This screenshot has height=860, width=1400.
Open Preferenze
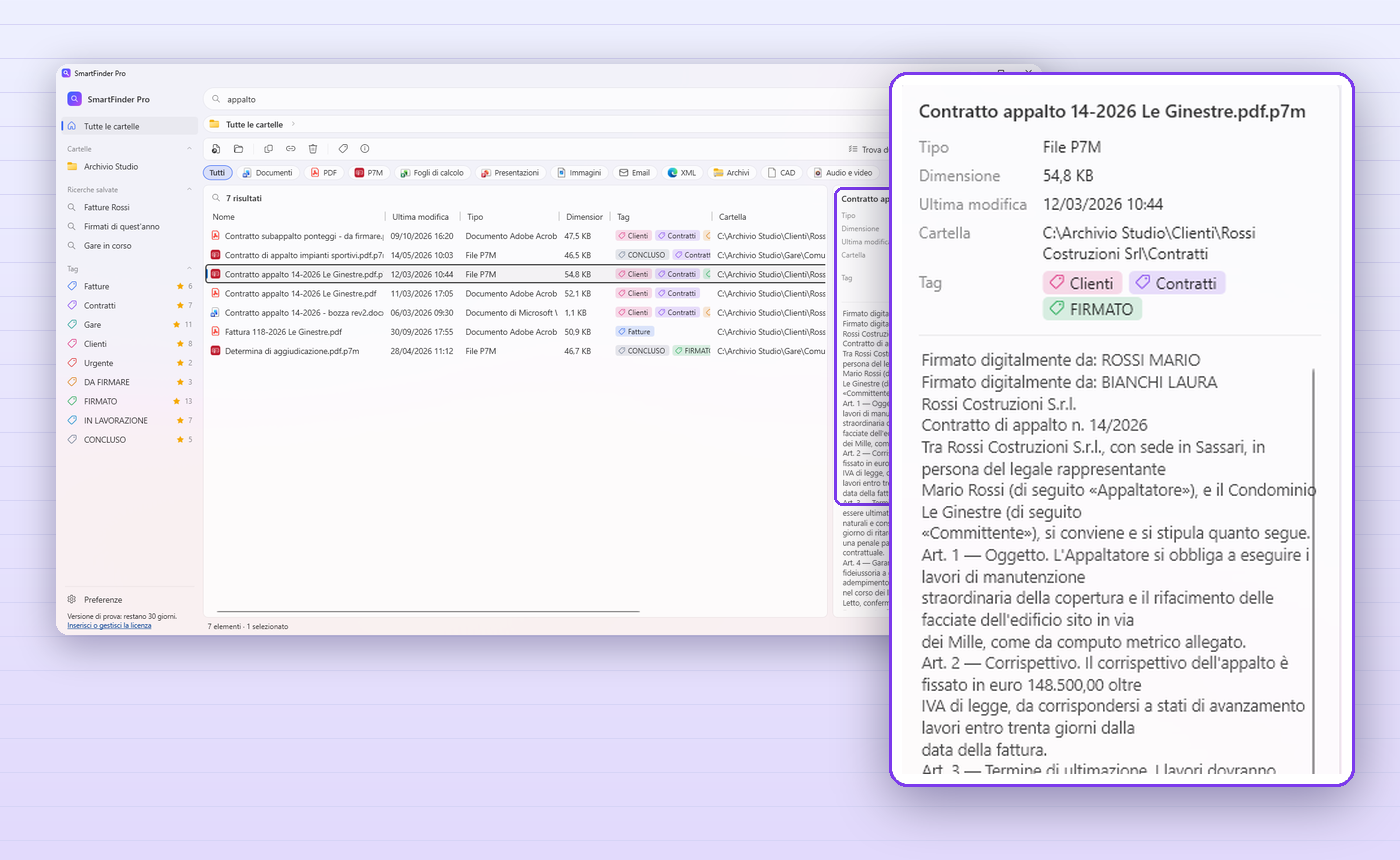point(130,599)
